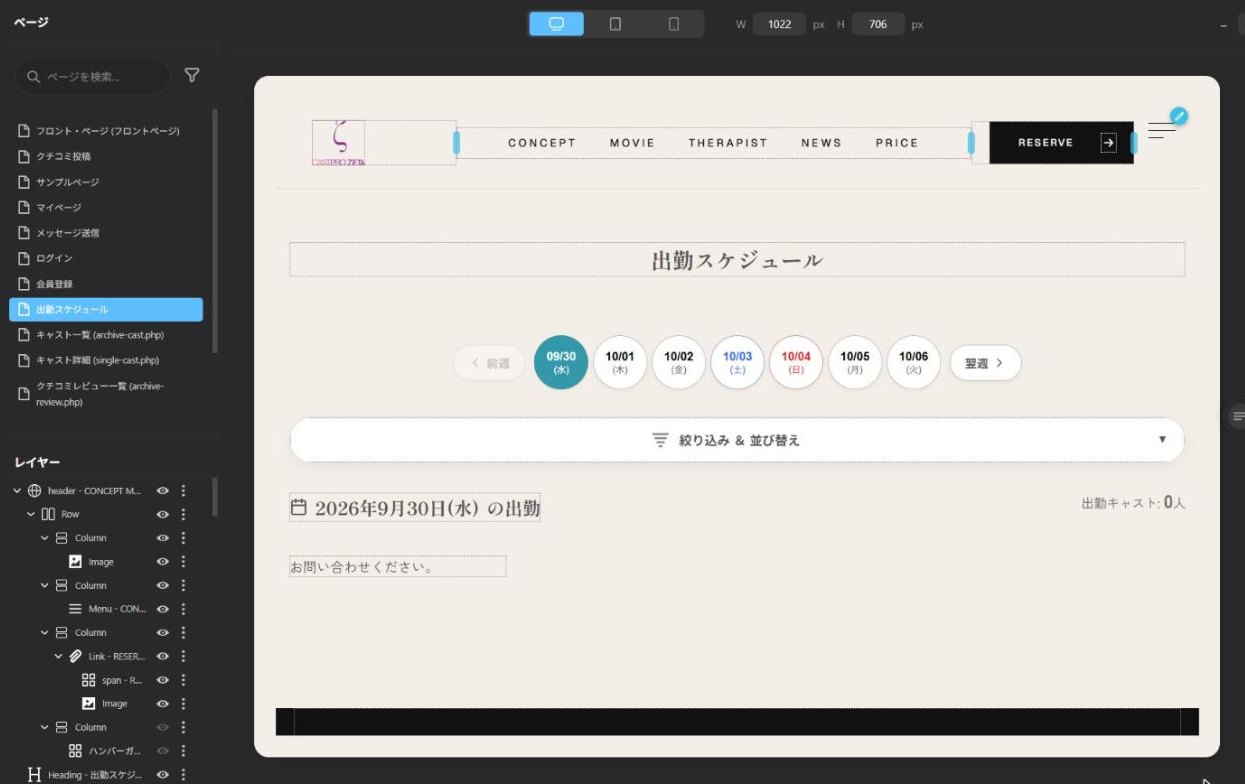Click the lines icon of Menu layer
The image size is (1245, 784).
[75, 609]
